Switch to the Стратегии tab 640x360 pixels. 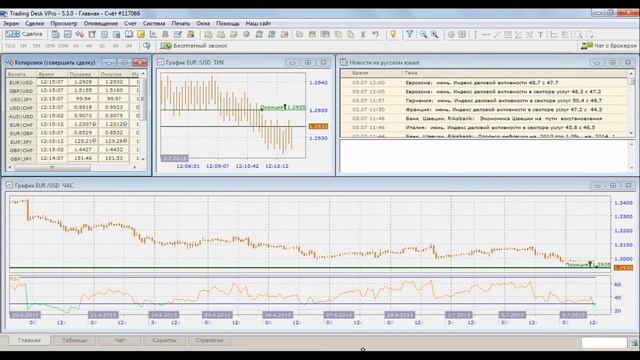(209, 340)
